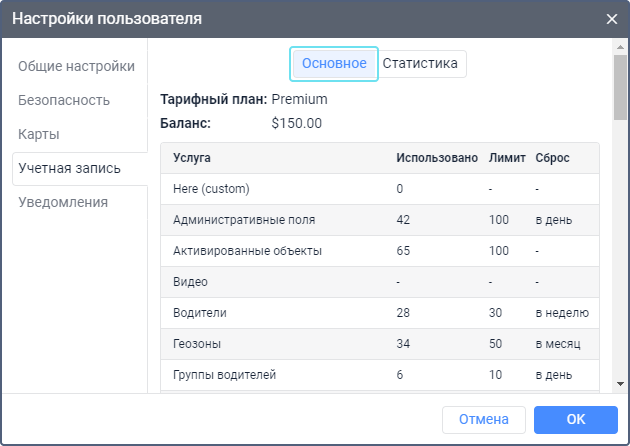Click the Услуга column header
This screenshot has width=630, height=446.
[x=191, y=158]
